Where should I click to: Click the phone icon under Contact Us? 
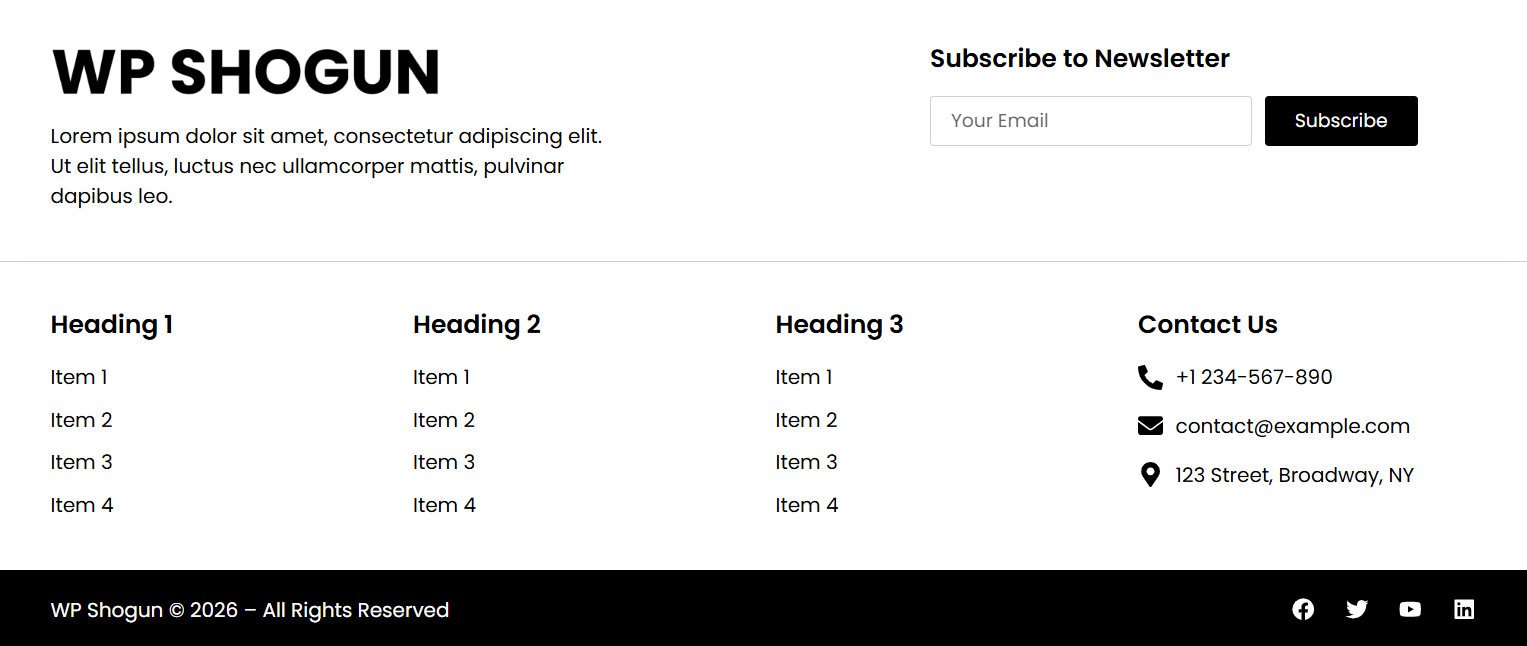[x=1150, y=377]
